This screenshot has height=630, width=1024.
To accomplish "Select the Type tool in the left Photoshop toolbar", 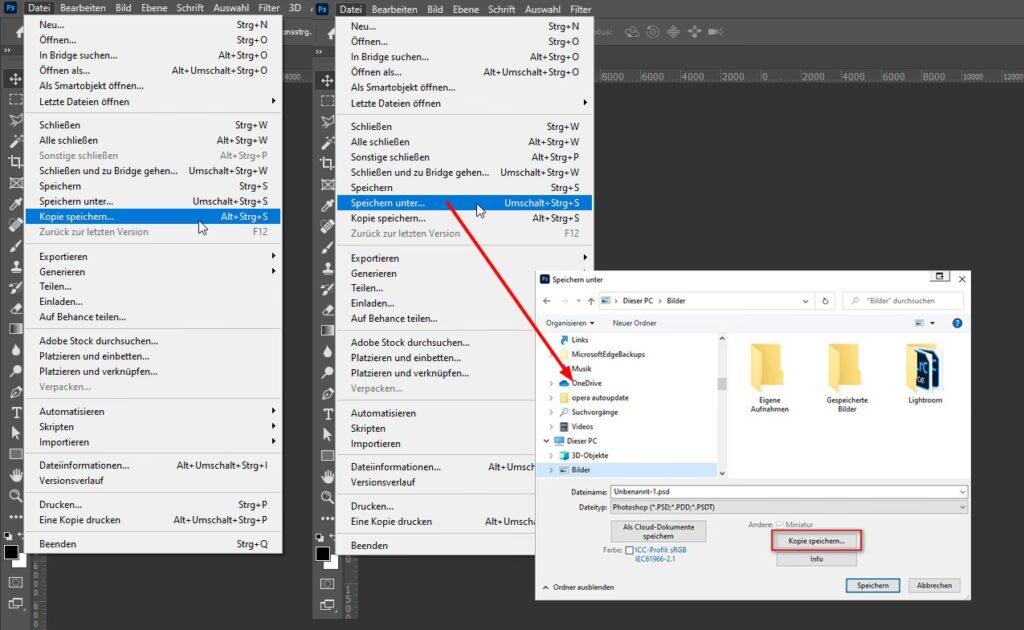I will click(x=16, y=412).
